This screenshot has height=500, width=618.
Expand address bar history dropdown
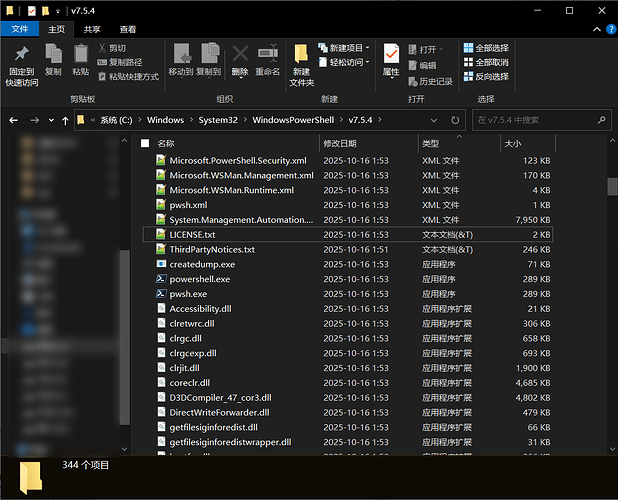point(434,120)
